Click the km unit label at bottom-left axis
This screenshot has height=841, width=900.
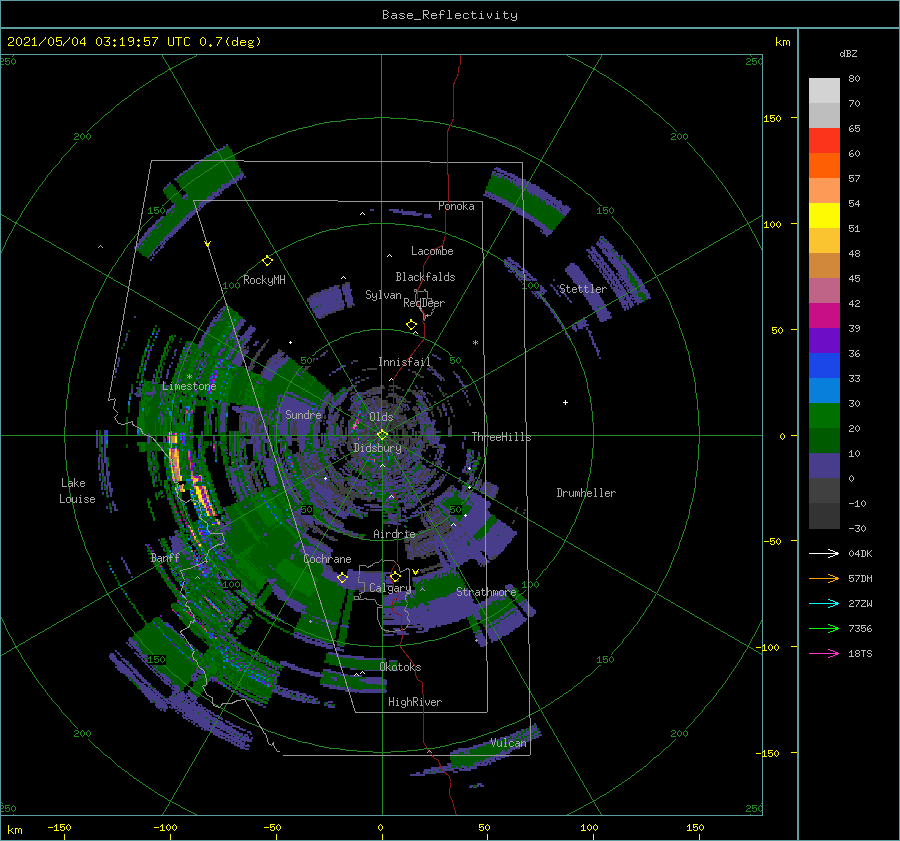tap(14, 830)
